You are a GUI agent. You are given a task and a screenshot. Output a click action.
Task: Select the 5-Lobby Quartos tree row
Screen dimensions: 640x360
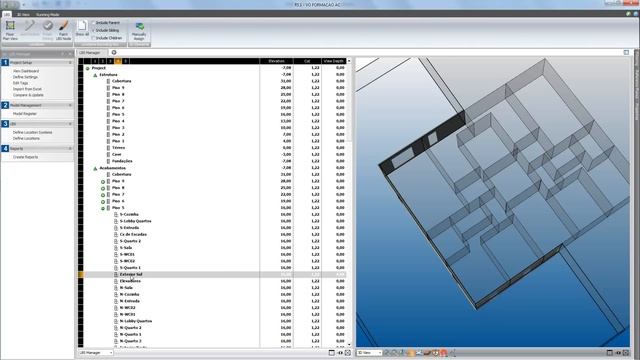(x=215, y=221)
